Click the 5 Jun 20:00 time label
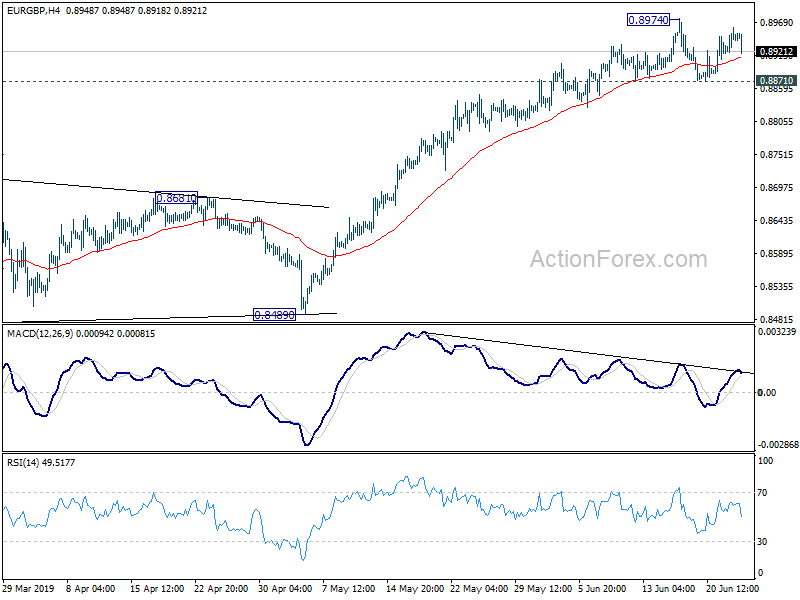Viewport: 800px width, 600px height. (x=602, y=588)
